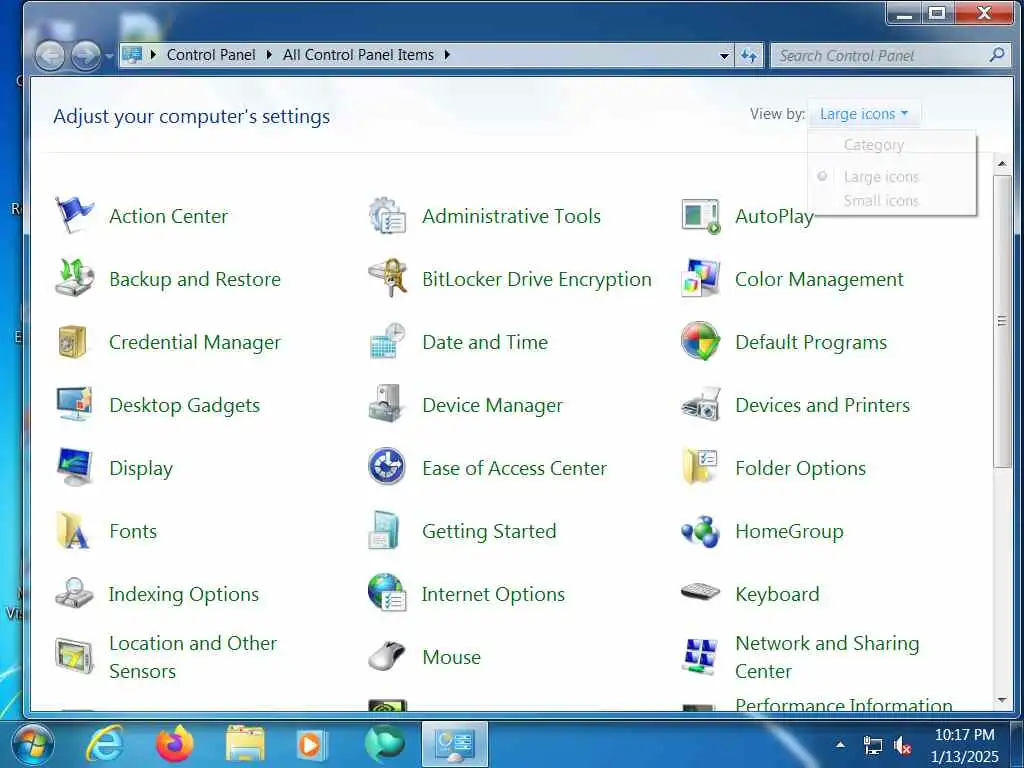Open the Performance Information link text
The height and width of the screenshot is (768, 1024).
tap(843, 704)
